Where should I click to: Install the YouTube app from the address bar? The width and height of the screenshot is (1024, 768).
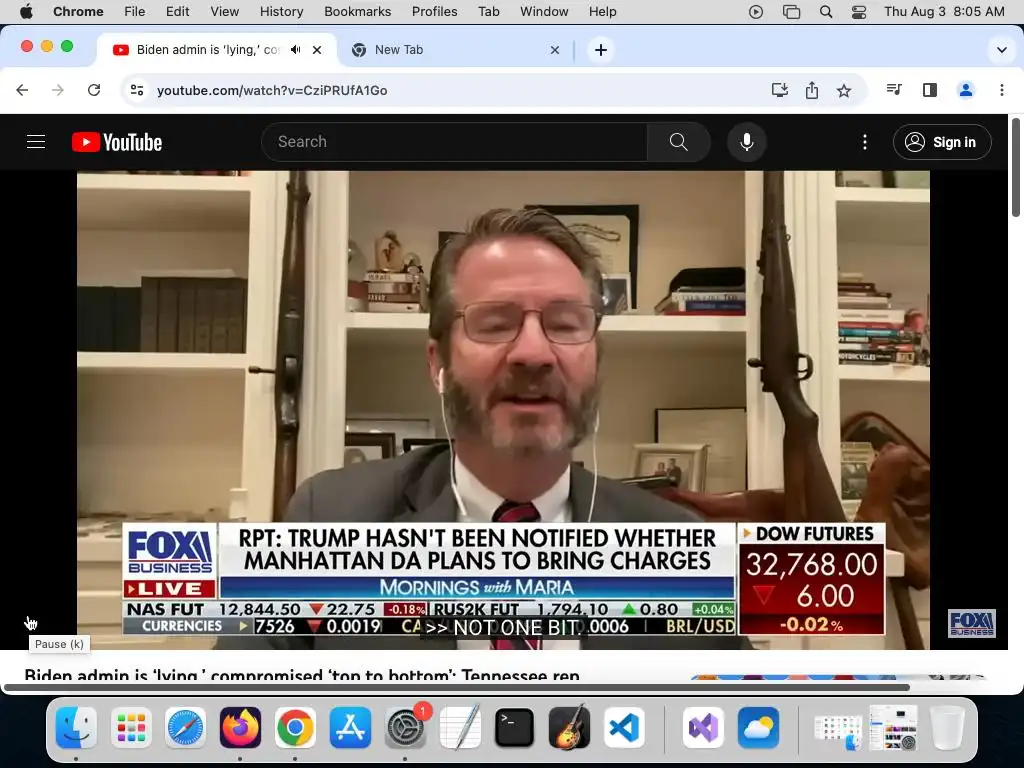pyautogui.click(x=780, y=90)
